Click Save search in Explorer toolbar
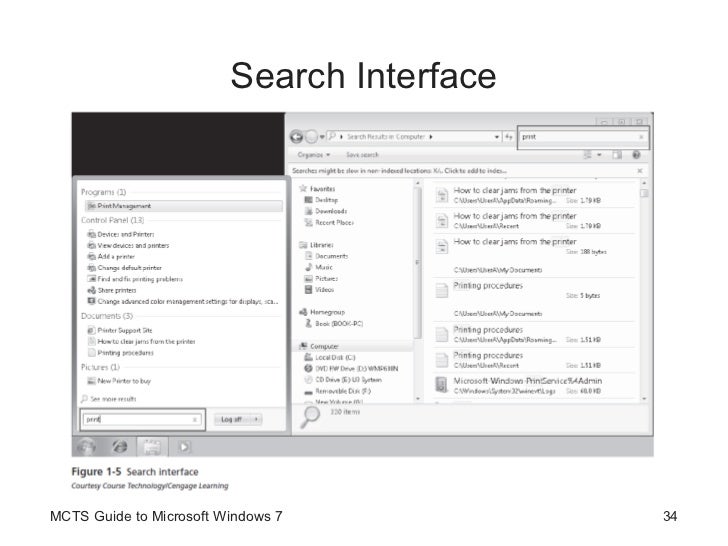The height and width of the screenshot is (546, 728). point(362,155)
